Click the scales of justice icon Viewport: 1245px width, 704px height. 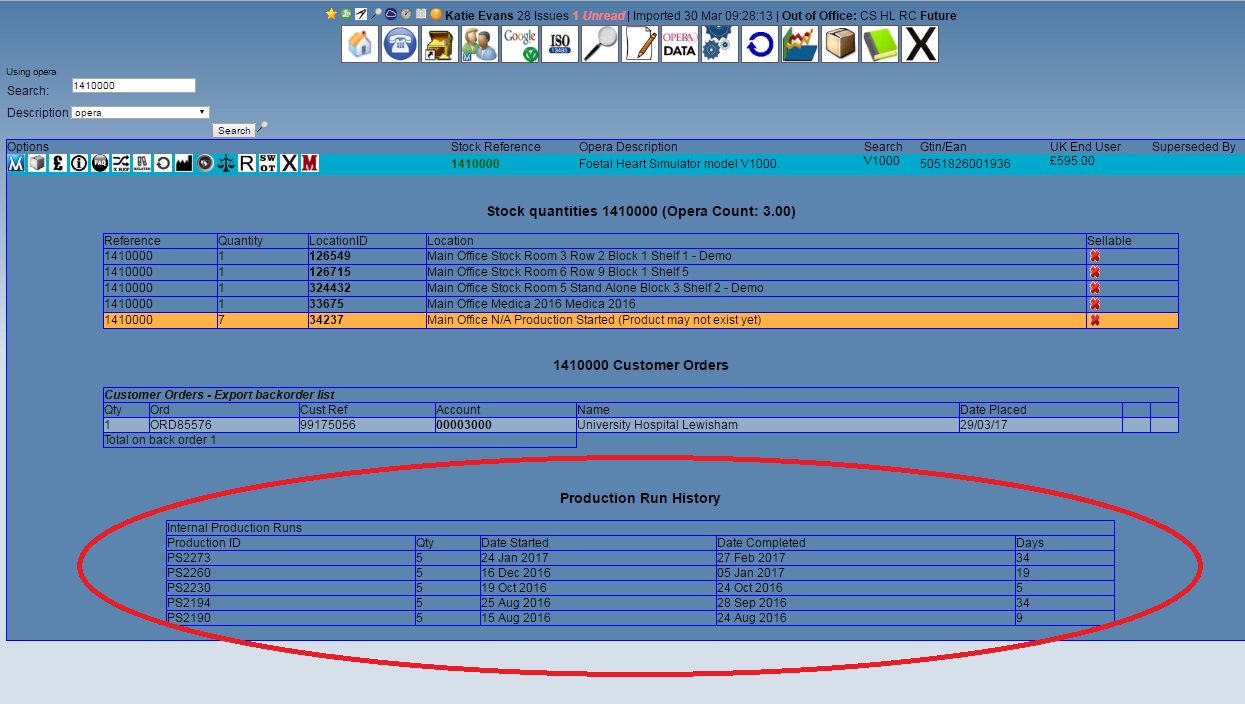226,163
